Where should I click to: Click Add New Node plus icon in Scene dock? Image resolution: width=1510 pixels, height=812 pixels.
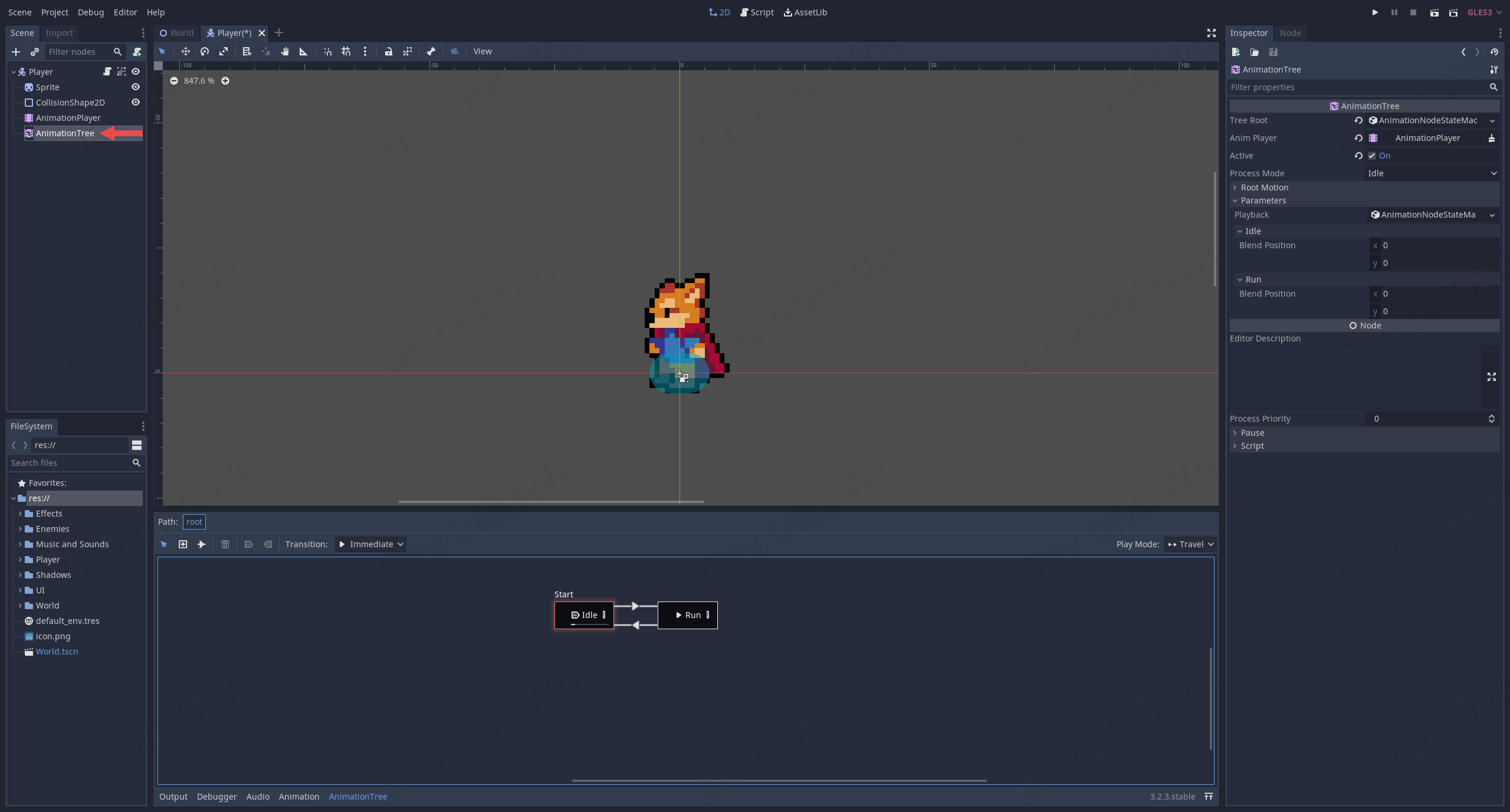click(16, 52)
